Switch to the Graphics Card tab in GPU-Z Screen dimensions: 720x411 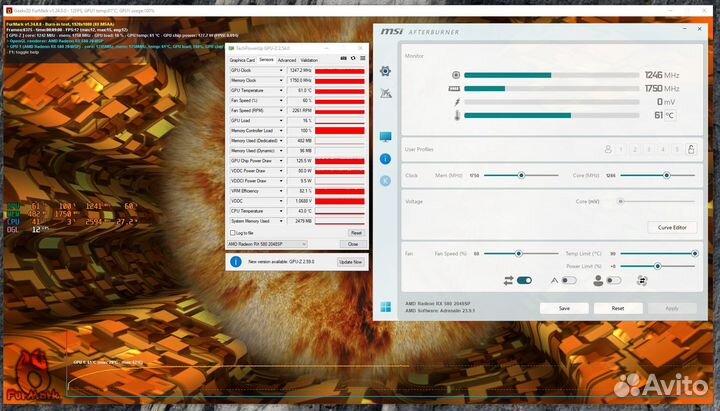point(242,60)
